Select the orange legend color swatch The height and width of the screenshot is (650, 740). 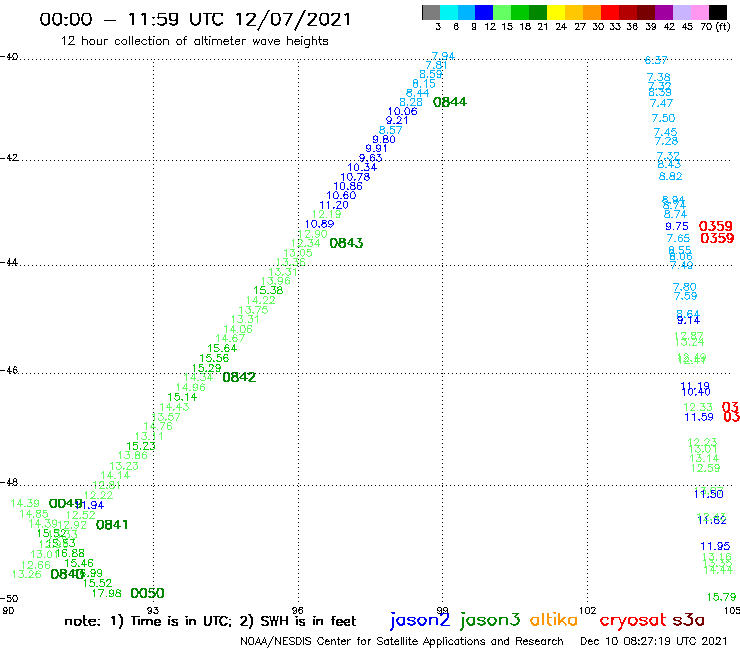592,12
